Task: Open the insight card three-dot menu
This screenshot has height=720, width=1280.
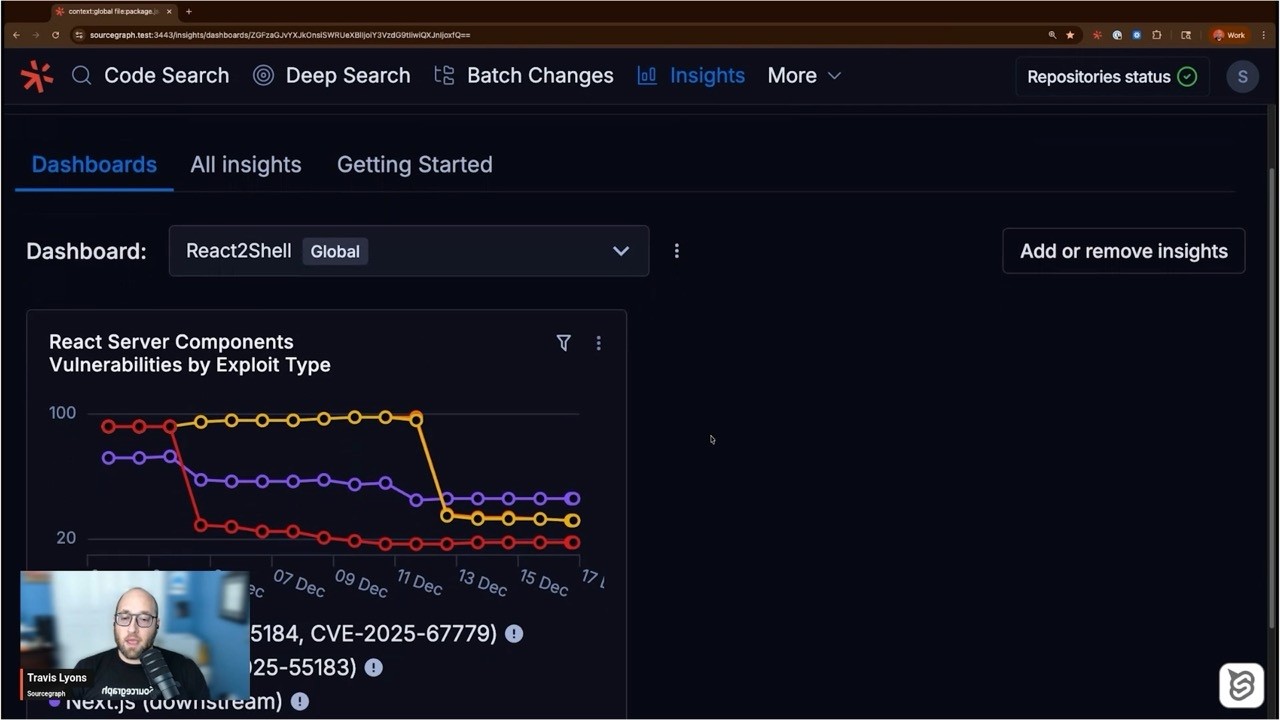Action: coord(598,343)
